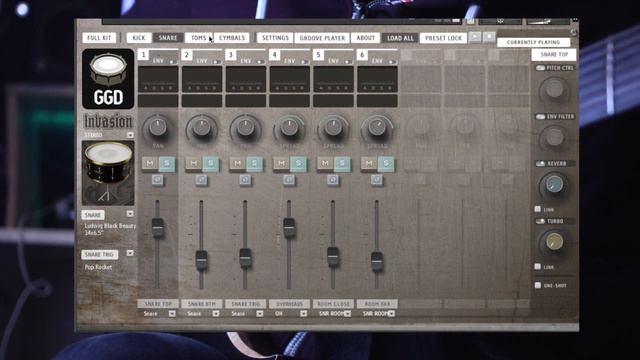Click the stop button beside Preset Lock
Screen dimensions: 640x360
pyautogui.click(x=489, y=37)
